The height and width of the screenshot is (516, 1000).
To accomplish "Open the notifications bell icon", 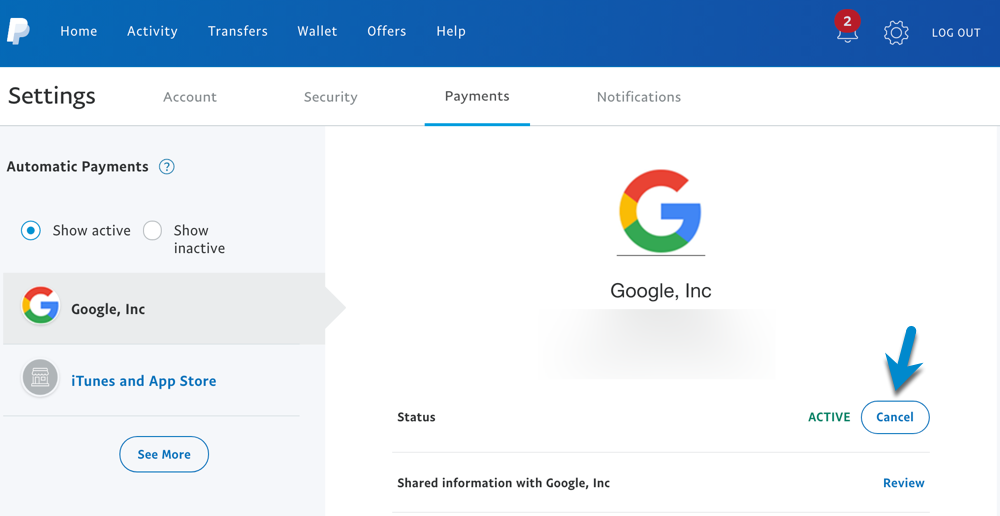I will pos(847,29).
